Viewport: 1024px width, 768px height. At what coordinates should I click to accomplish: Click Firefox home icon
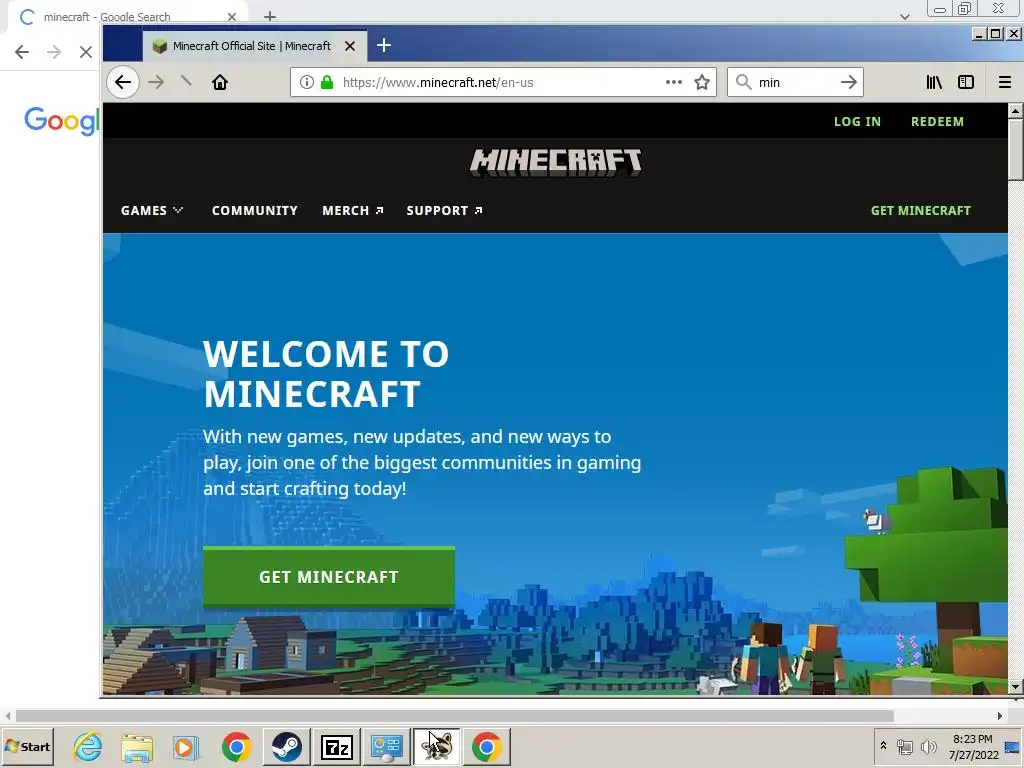pyautogui.click(x=220, y=82)
